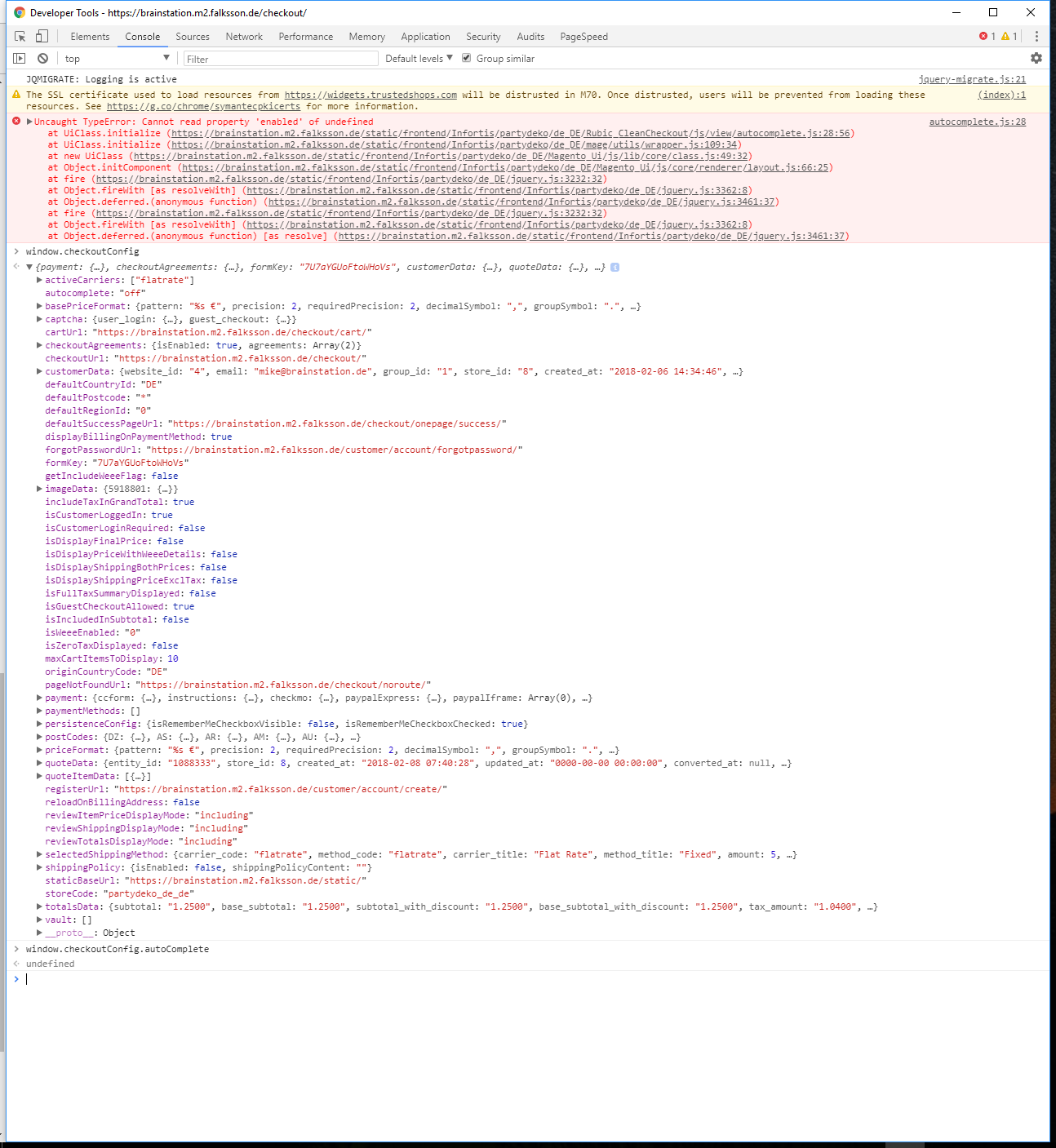Expand the quoteData property
The image size is (1056, 1148).
coord(38,763)
